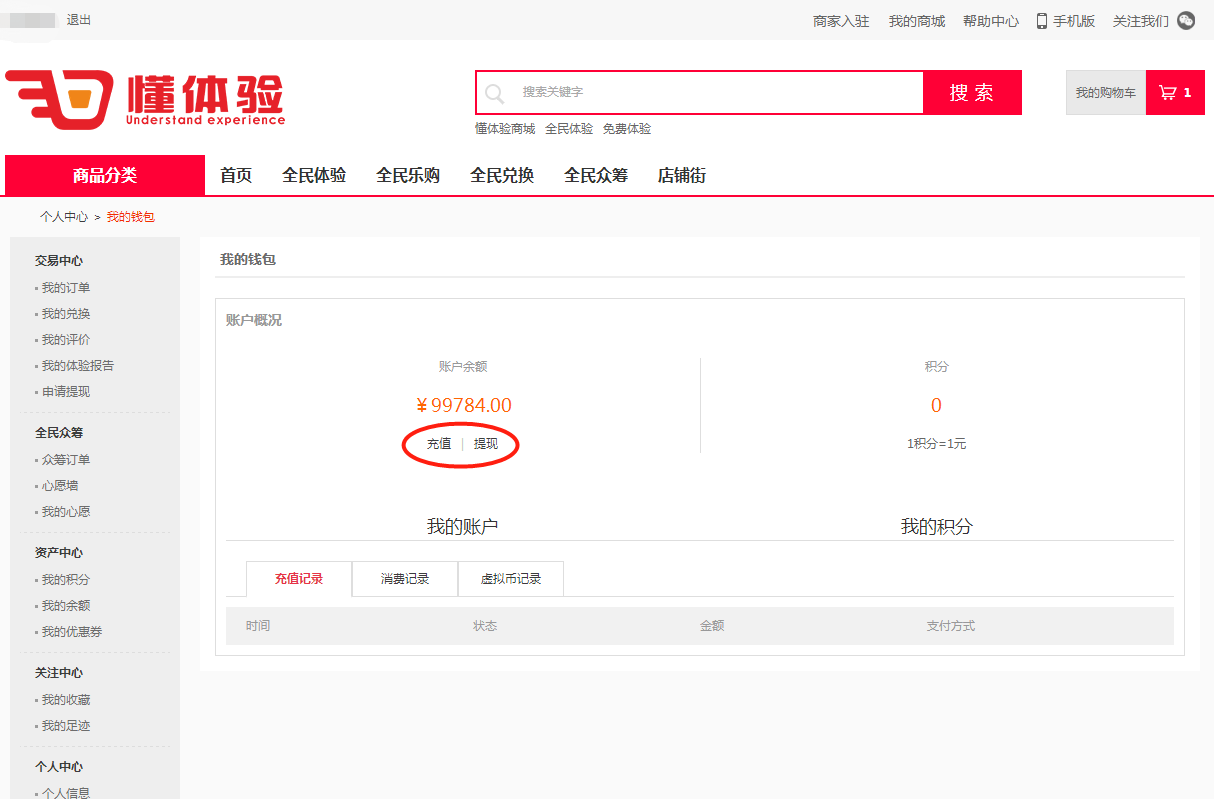Click the magnifier icon in search box
The width and height of the screenshot is (1214, 799).
point(494,93)
